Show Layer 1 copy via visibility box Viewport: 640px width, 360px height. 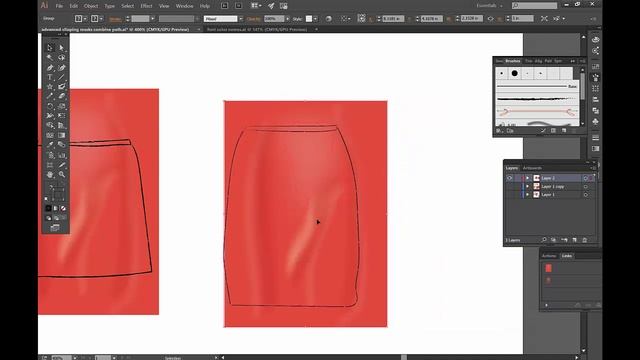[x=509, y=187]
